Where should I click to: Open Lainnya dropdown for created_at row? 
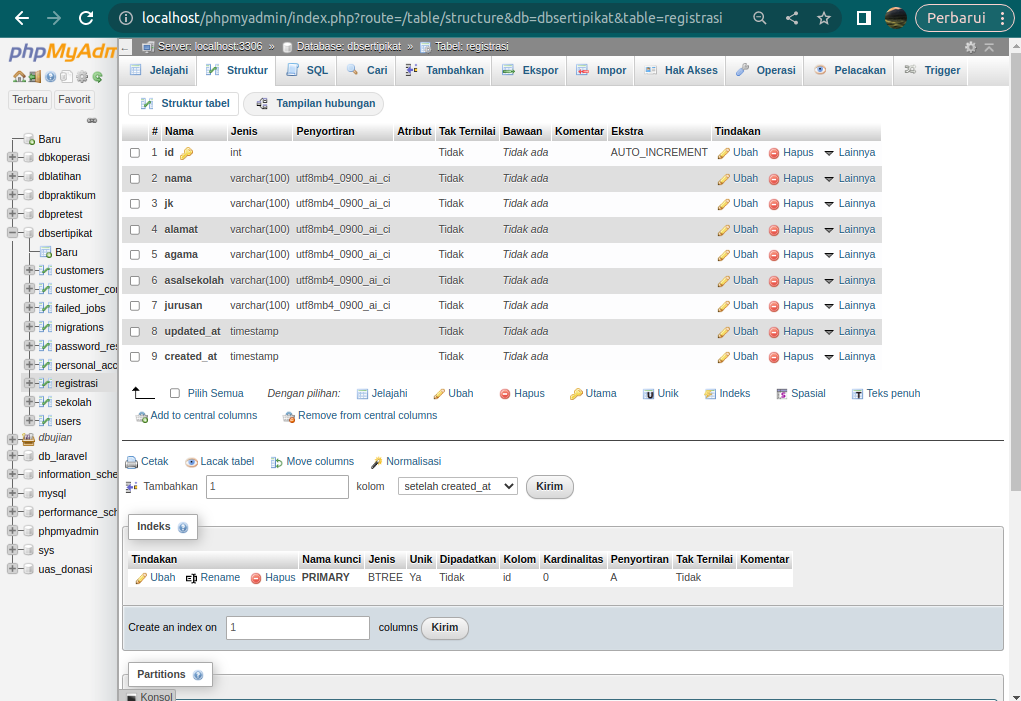tap(850, 356)
